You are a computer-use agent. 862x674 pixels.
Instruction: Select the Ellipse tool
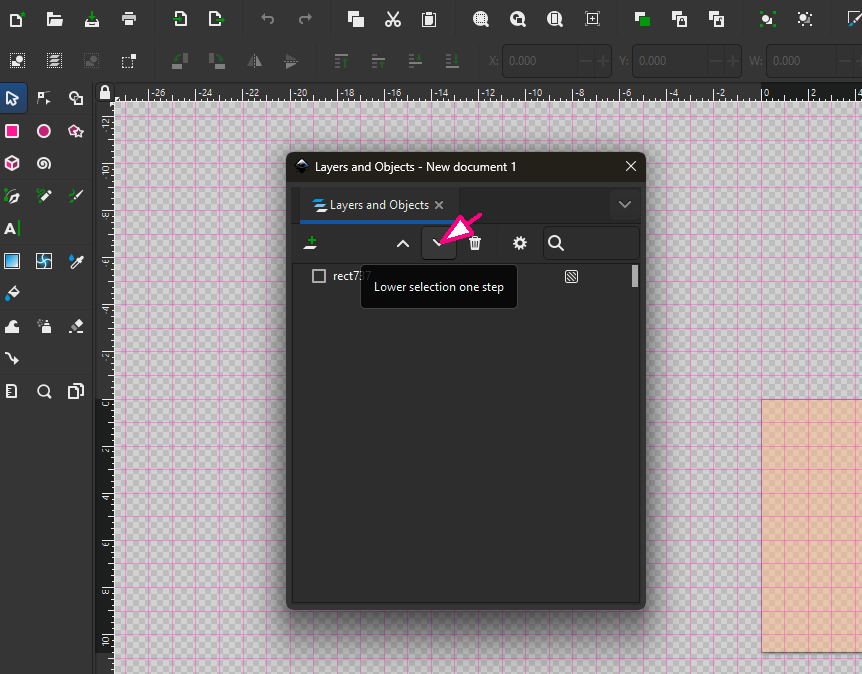point(44,131)
